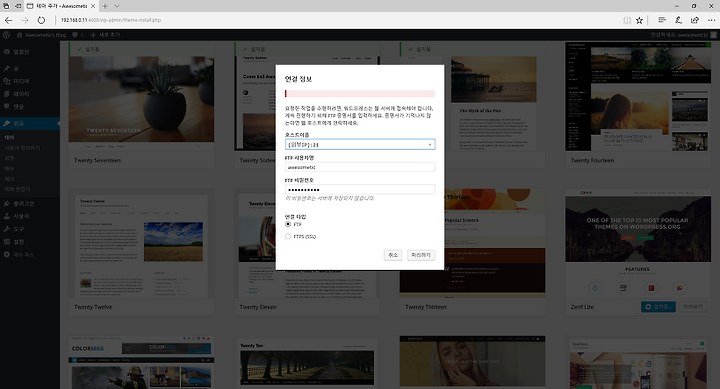Close the Awesometic browser tab

(93, 6)
